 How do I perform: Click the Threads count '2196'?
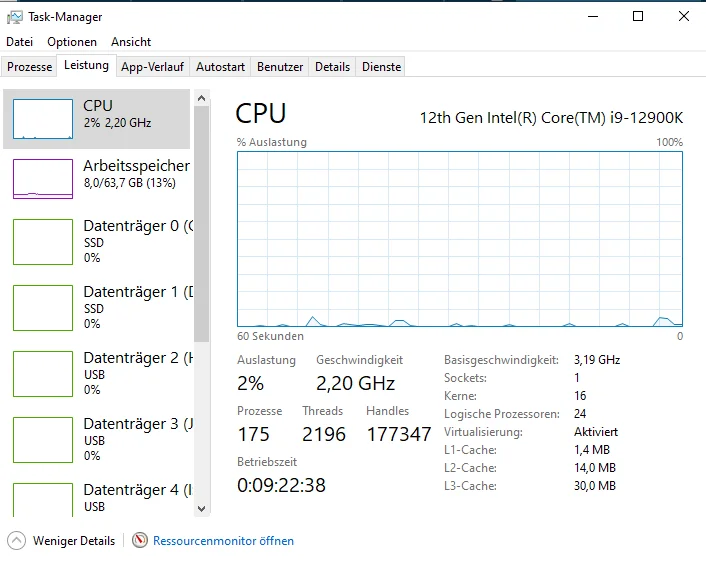[324, 434]
